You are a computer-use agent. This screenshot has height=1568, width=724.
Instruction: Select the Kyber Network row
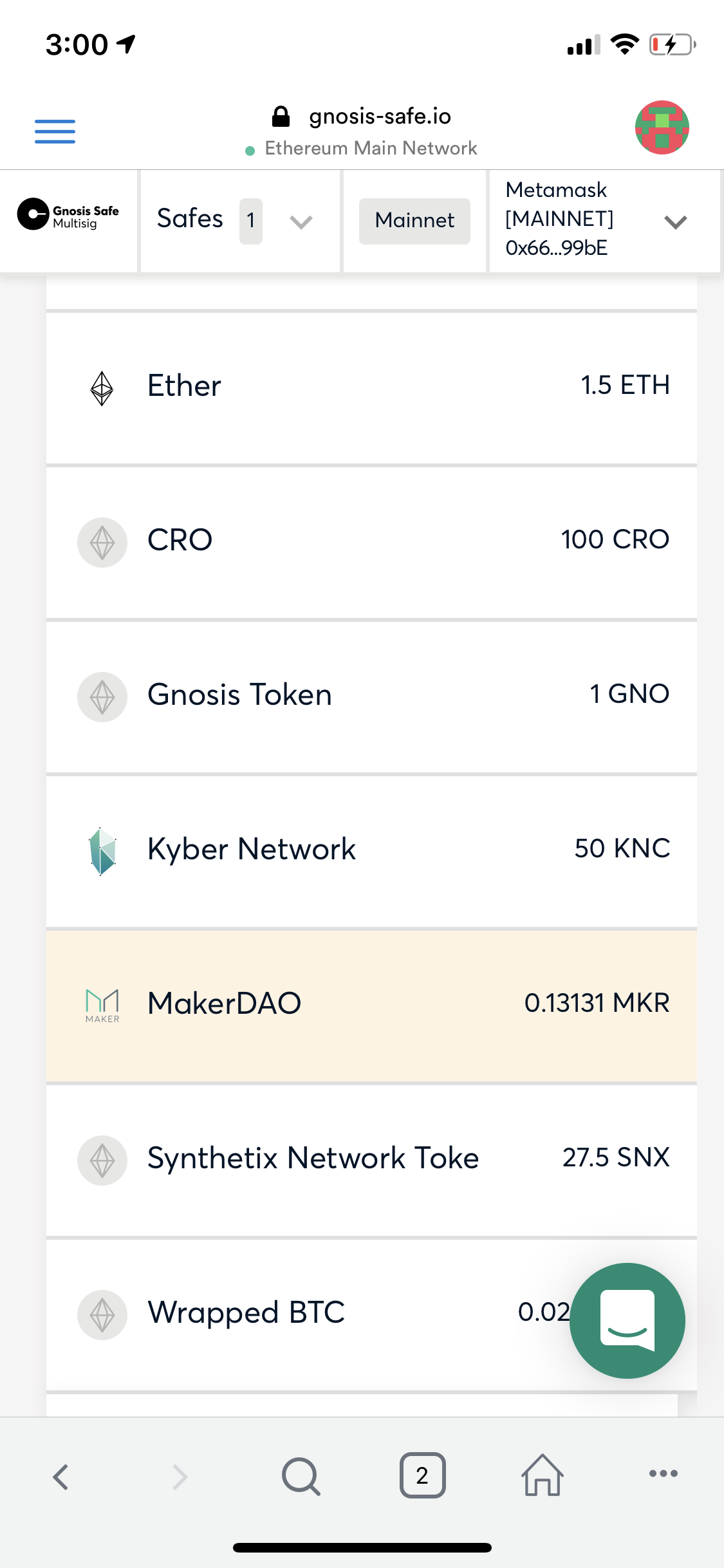371,852
